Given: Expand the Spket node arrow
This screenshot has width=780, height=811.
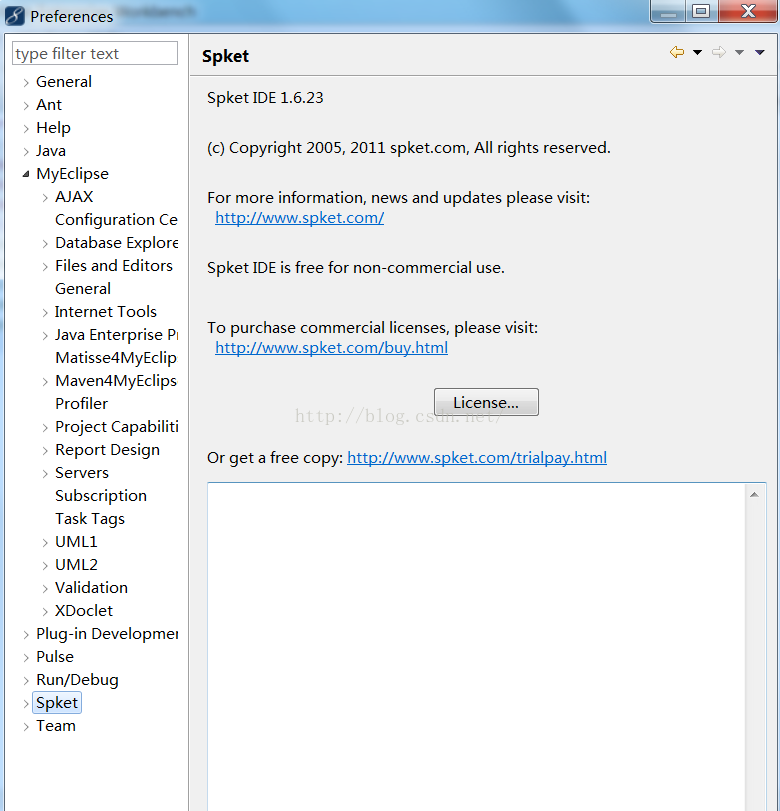Looking at the screenshot, I should [x=26, y=704].
